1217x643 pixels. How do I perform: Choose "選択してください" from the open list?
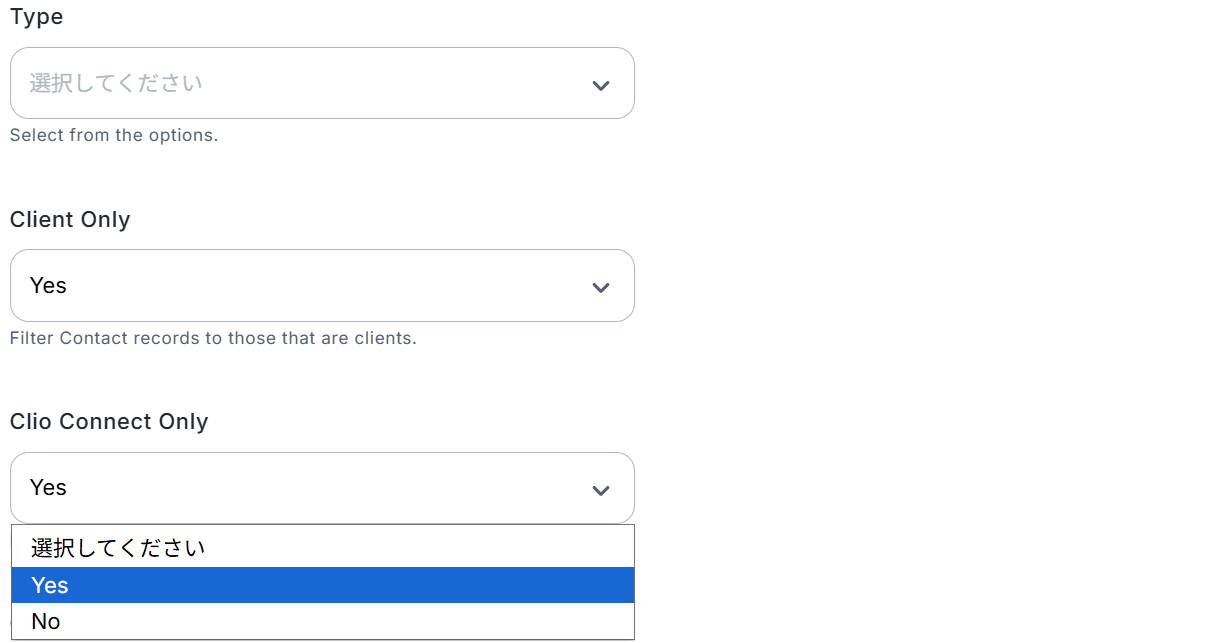(118, 548)
